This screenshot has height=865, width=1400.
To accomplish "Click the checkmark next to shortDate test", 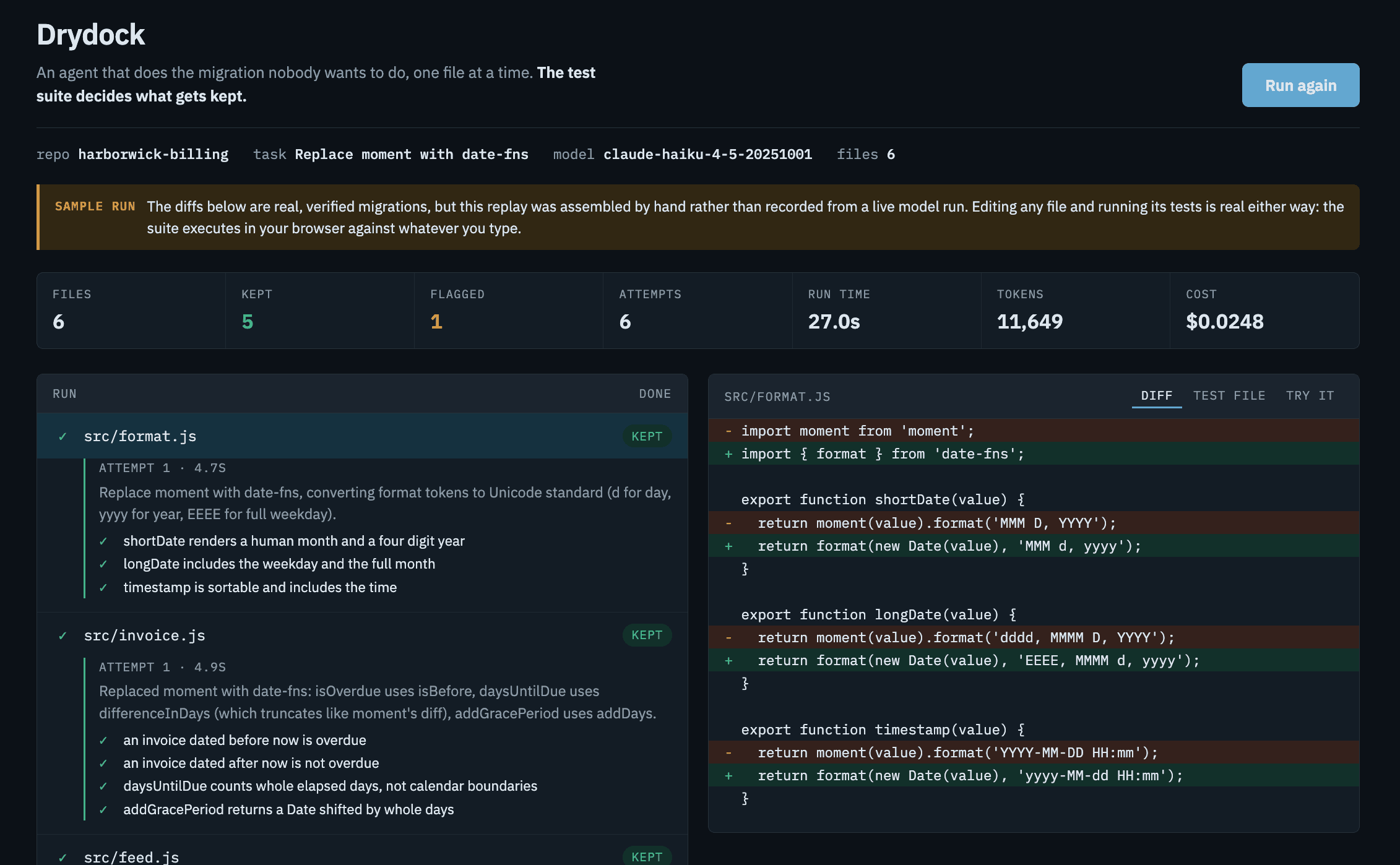I will [103, 542].
